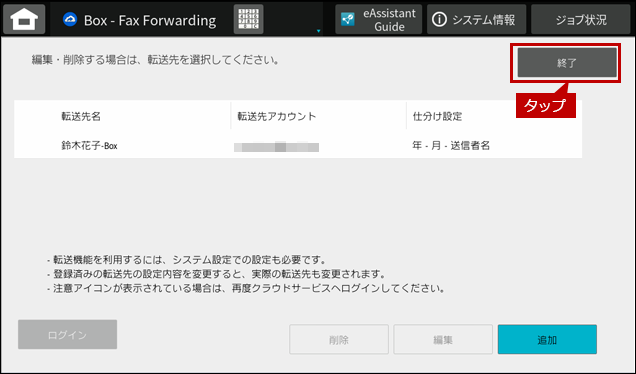Screen dimensions: 636x374
Task: Open システム情報 button
Action: pos(476,19)
